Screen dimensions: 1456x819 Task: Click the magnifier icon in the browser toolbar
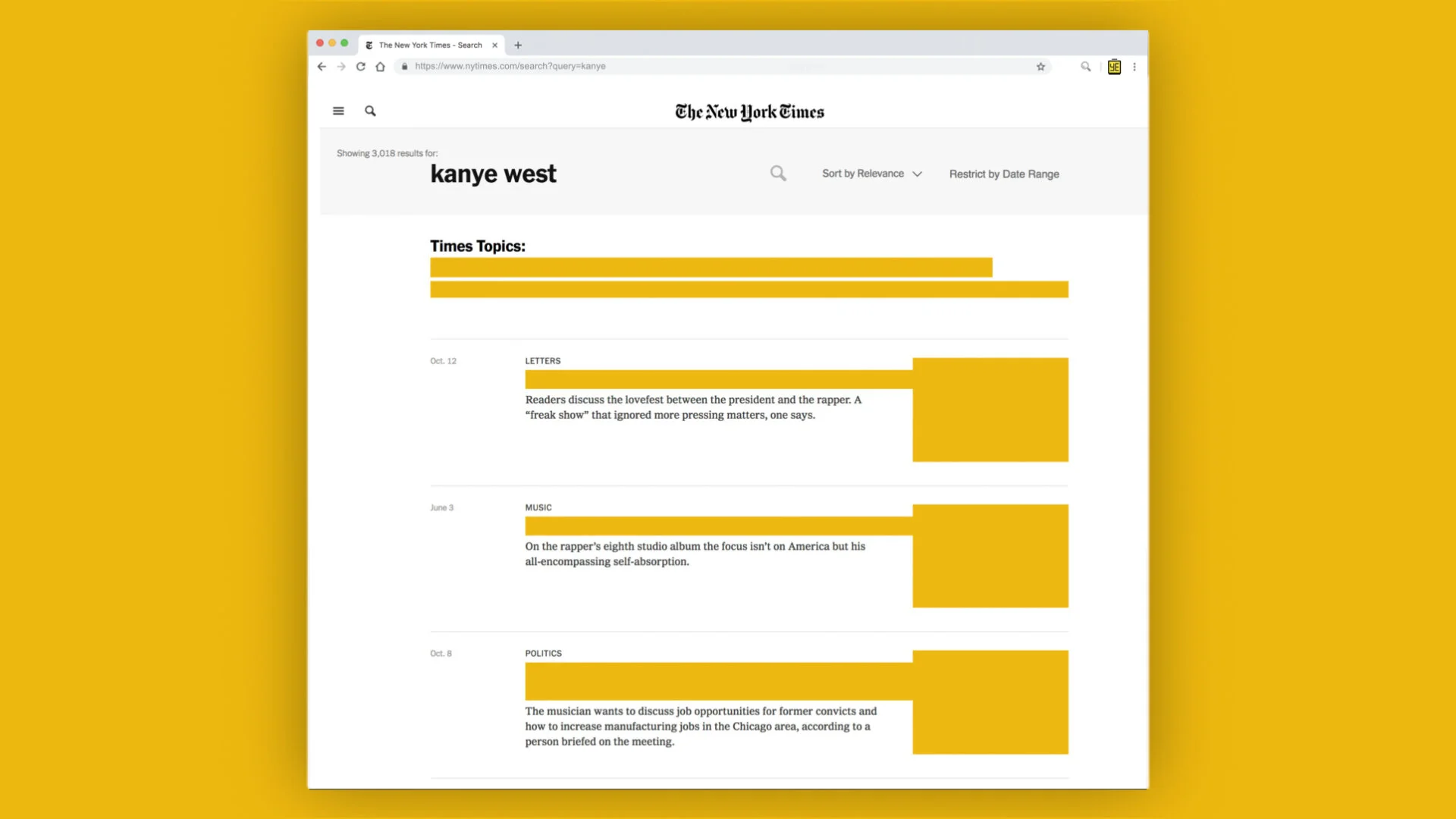click(1086, 67)
